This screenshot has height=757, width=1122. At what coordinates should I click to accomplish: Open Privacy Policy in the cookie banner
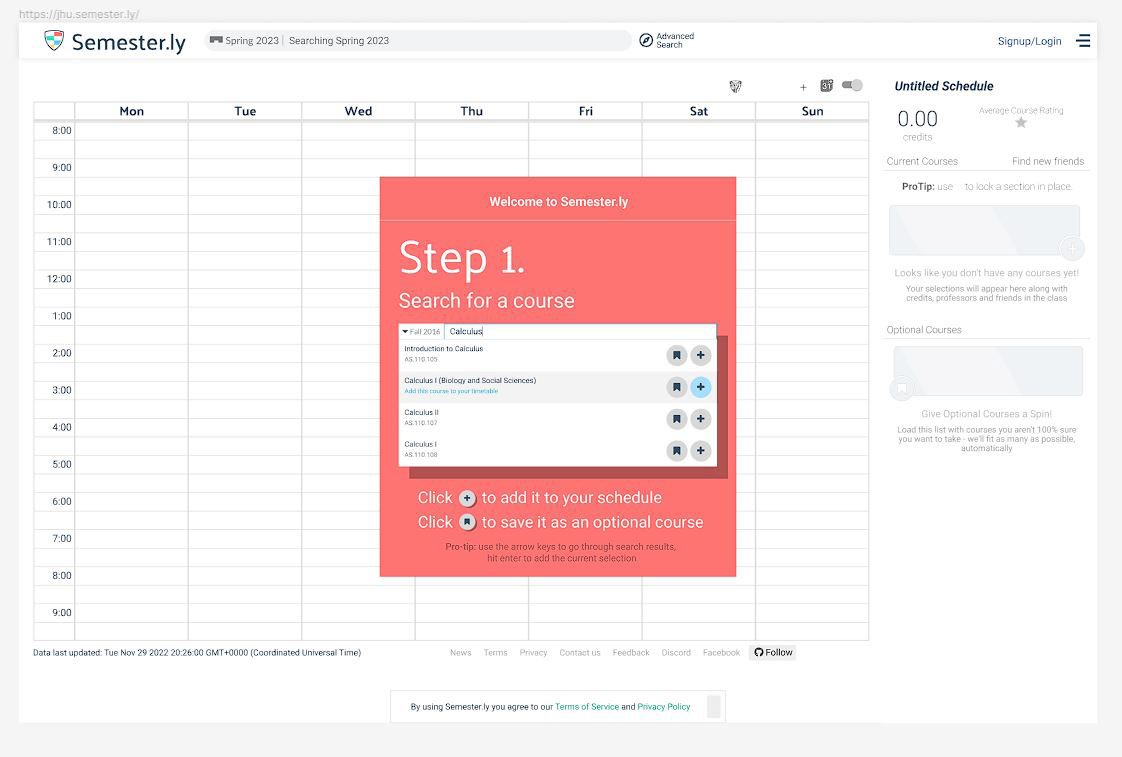coord(663,707)
